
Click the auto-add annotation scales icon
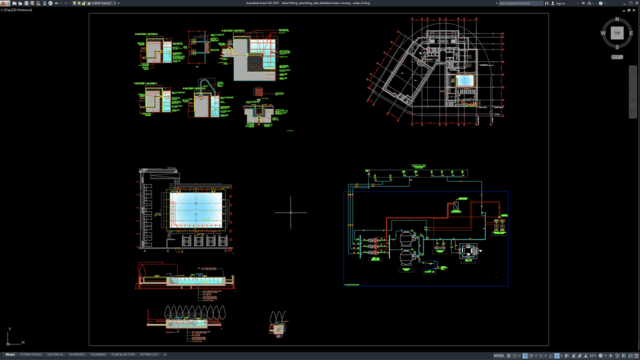(580, 356)
